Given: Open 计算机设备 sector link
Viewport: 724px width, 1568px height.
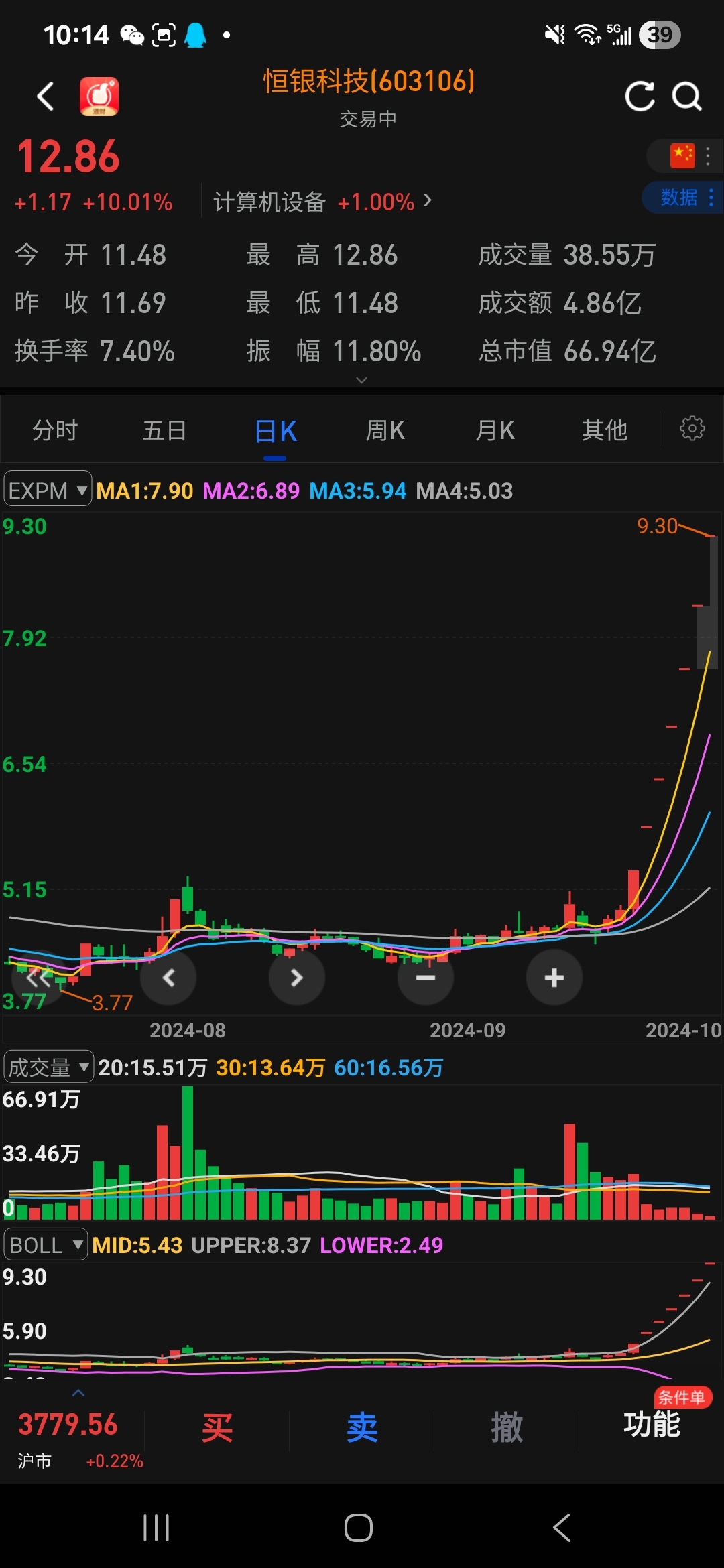Looking at the screenshot, I should point(322,202).
